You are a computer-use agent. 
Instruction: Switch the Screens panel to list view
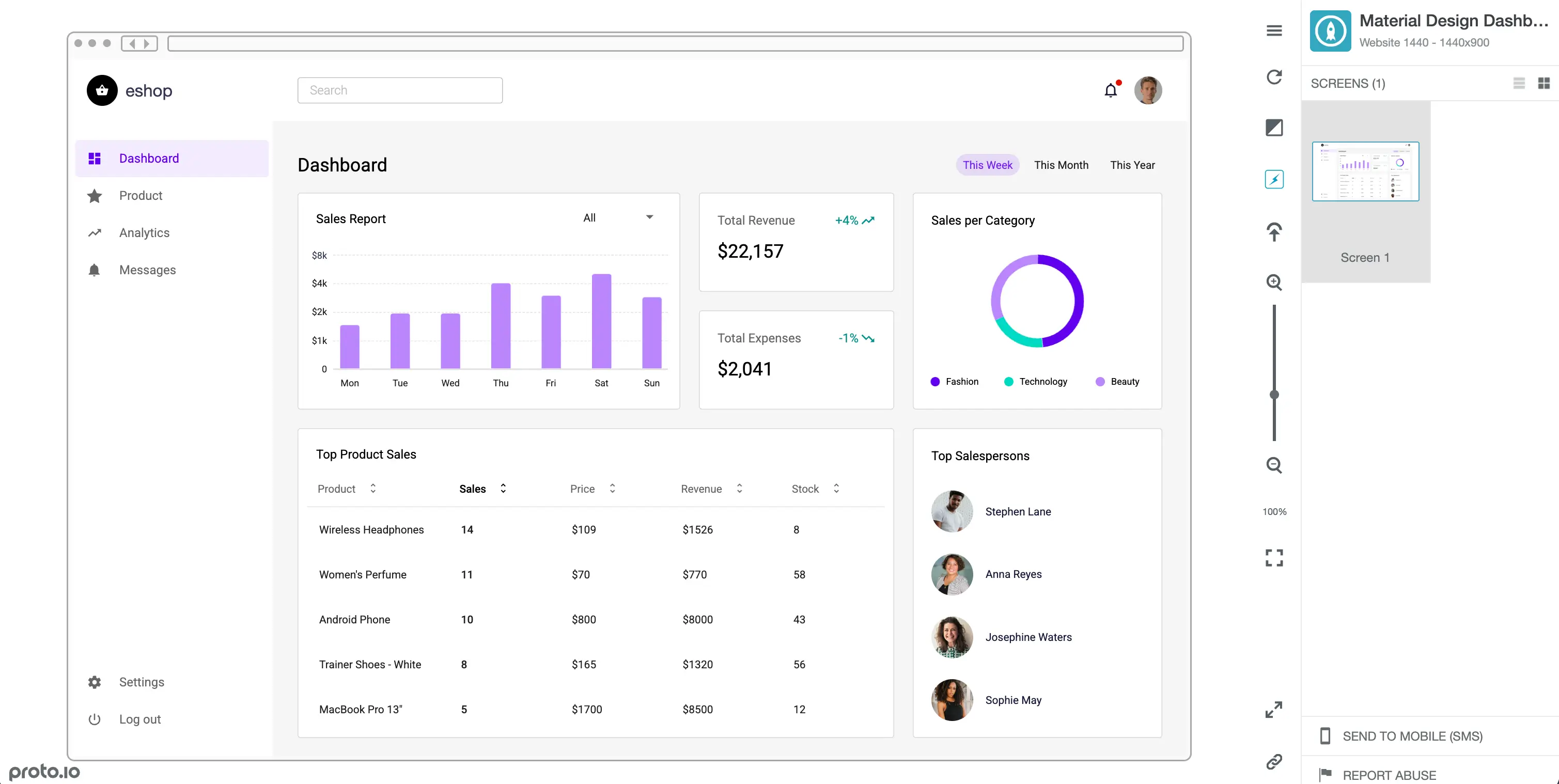point(1519,84)
